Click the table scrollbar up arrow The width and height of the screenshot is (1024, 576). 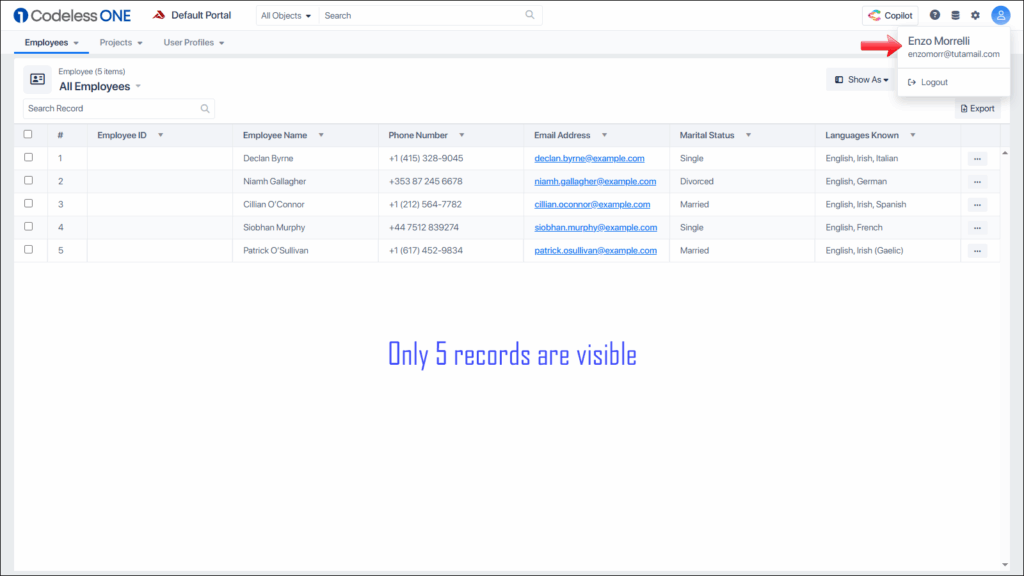pyautogui.click(x=1004, y=153)
